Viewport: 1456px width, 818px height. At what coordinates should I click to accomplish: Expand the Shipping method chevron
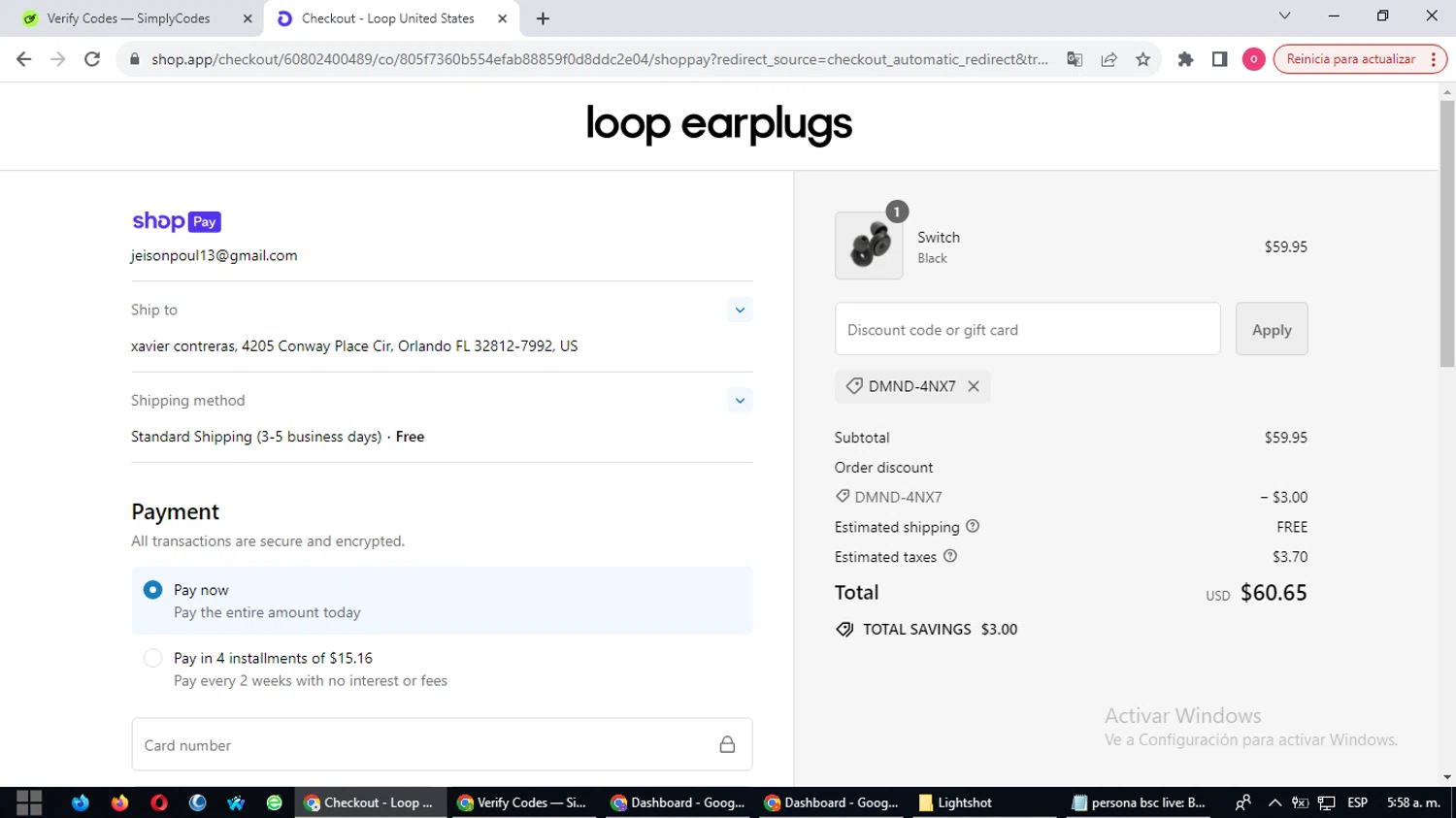tap(740, 400)
